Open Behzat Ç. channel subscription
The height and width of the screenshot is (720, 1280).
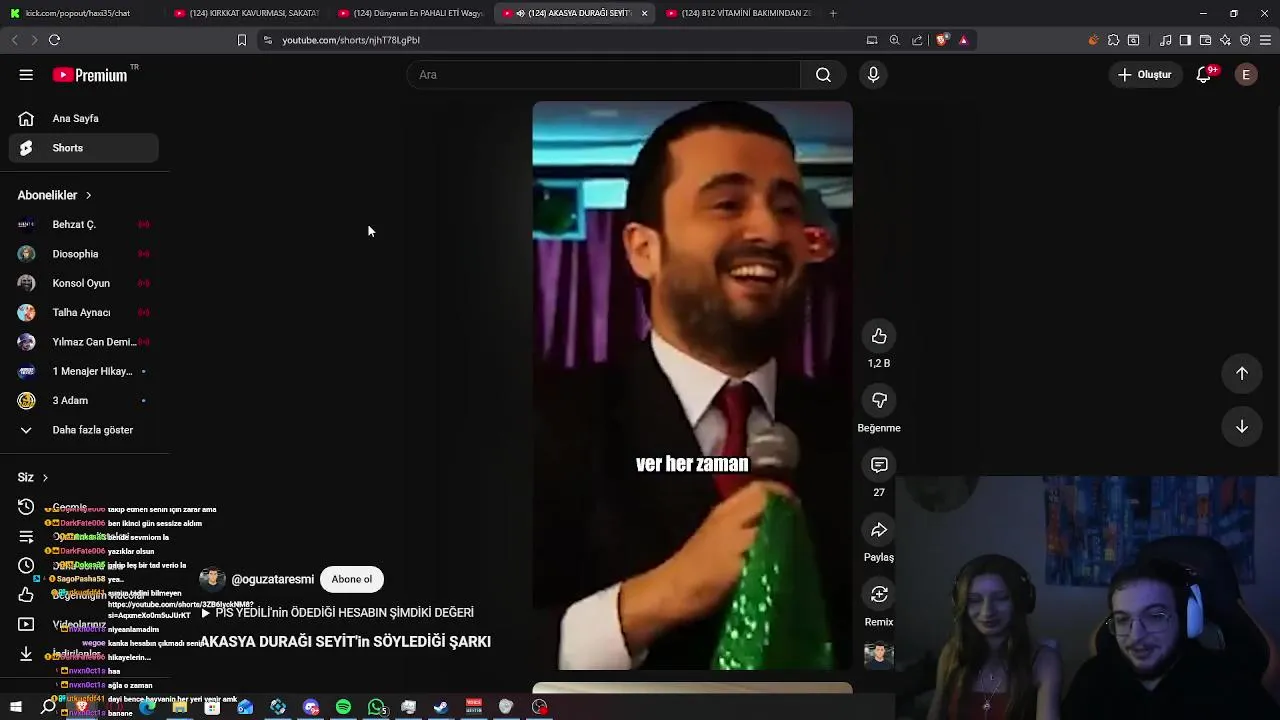coord(84,225)
